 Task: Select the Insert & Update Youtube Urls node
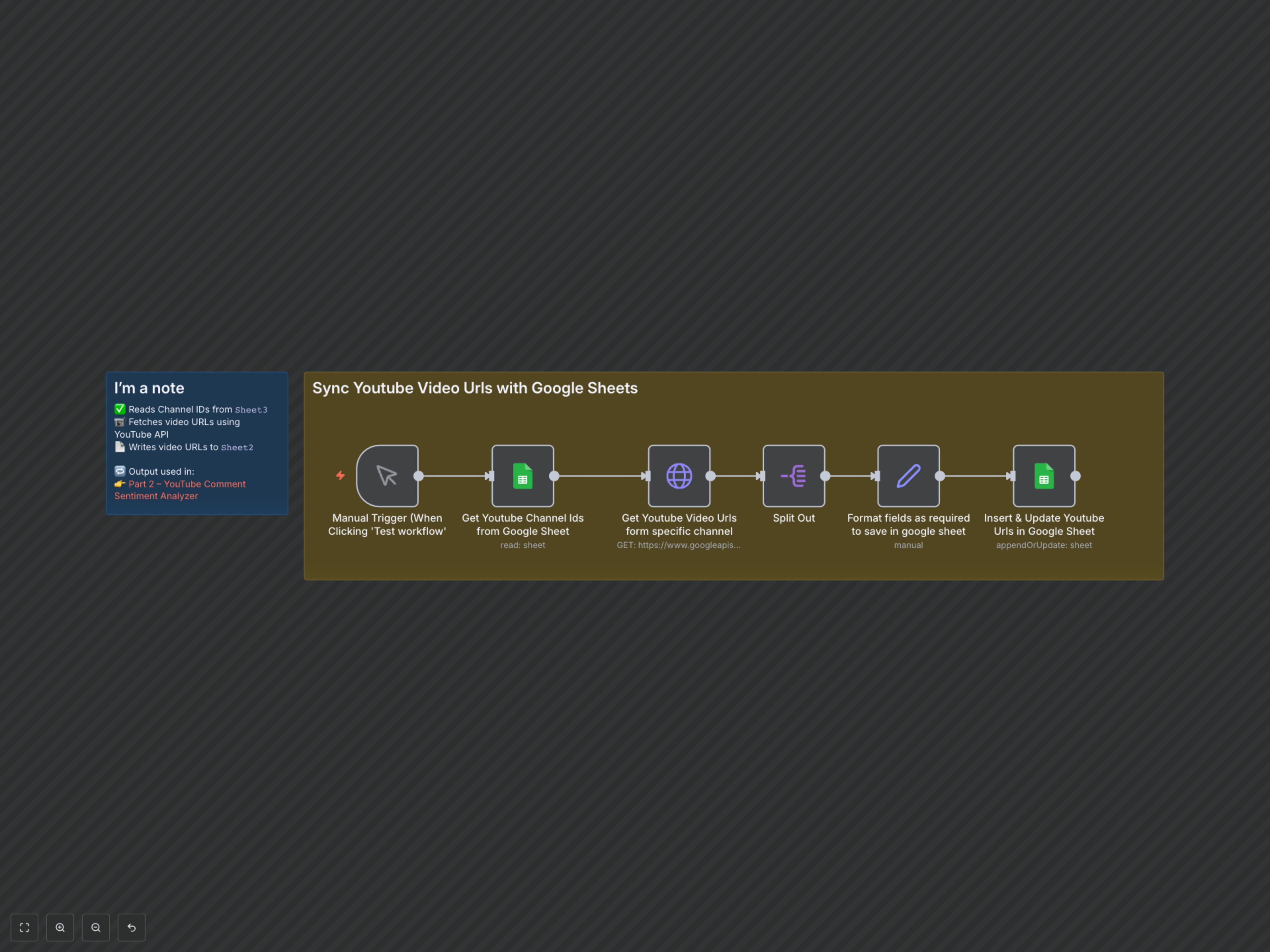click(1044, 476)
